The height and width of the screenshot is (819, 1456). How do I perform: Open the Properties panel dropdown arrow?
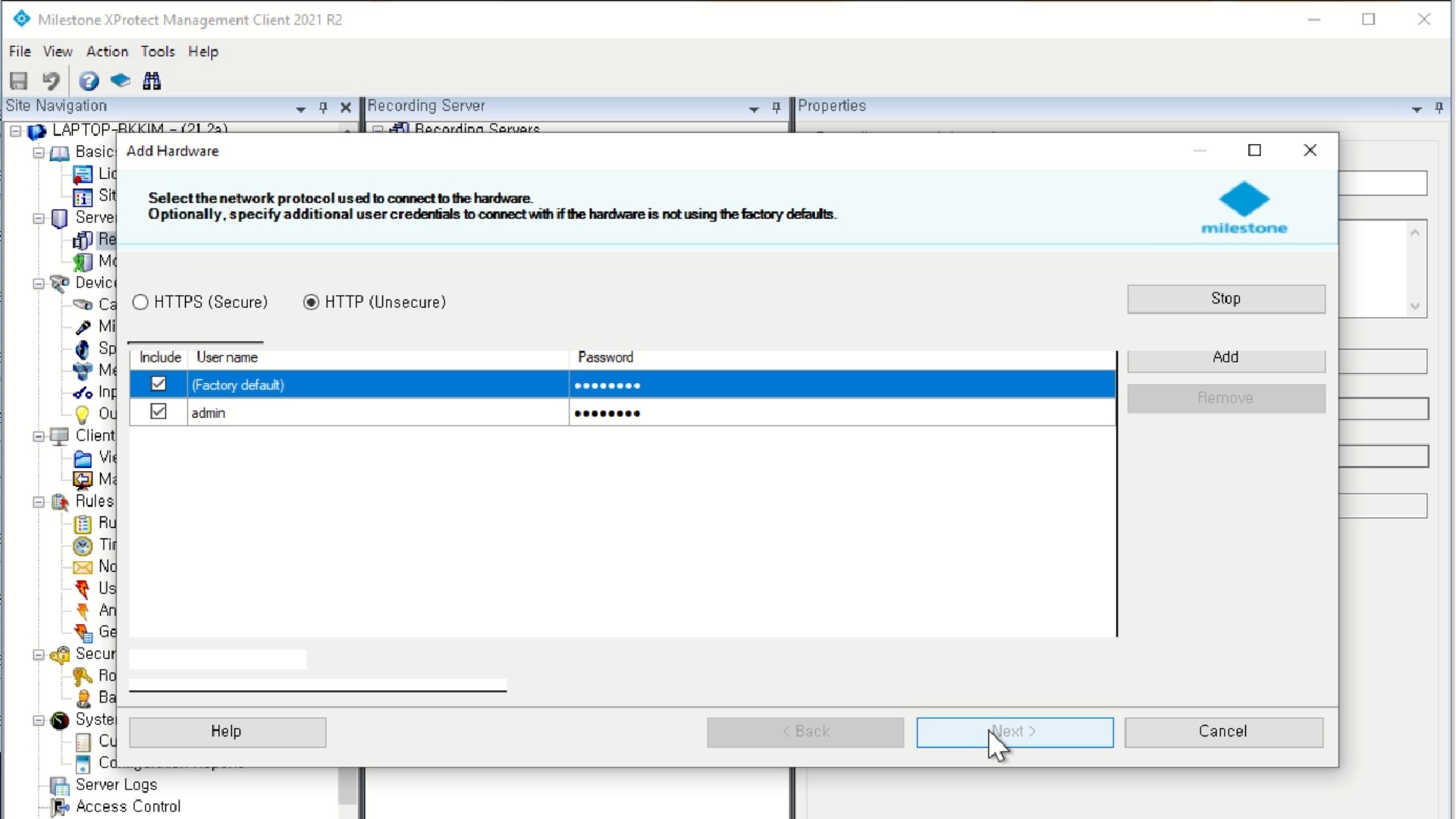(1417, 109)
